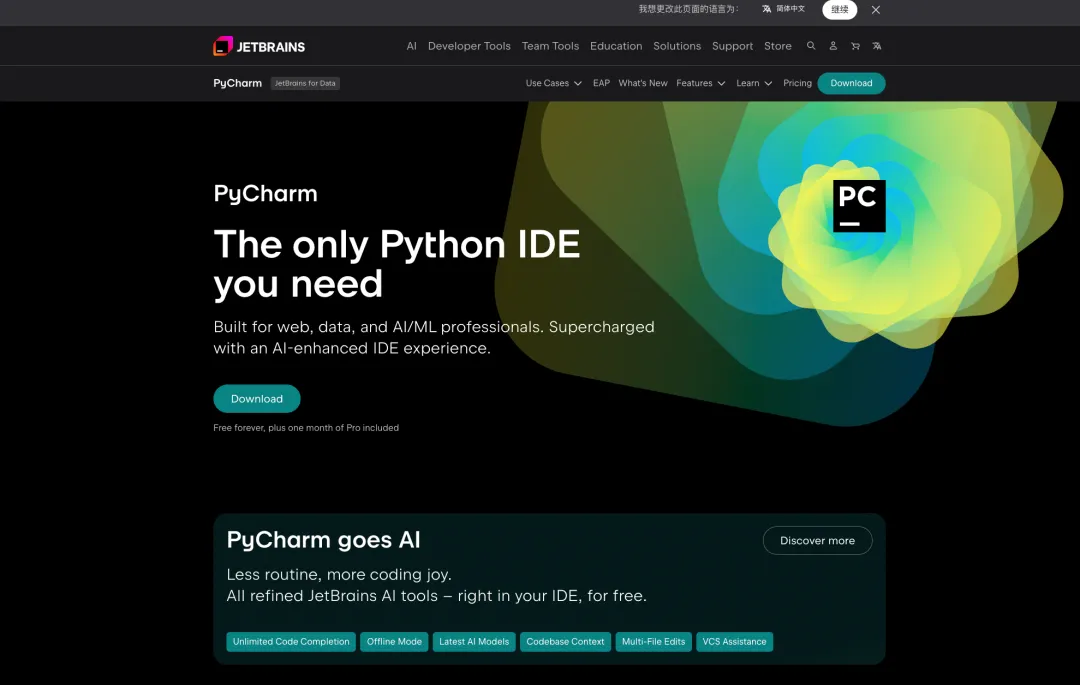Viewport: 1080px width, 685px height.
Task: Click 'The only Python IDE you need' headline
Action: [x=397, y=264]
